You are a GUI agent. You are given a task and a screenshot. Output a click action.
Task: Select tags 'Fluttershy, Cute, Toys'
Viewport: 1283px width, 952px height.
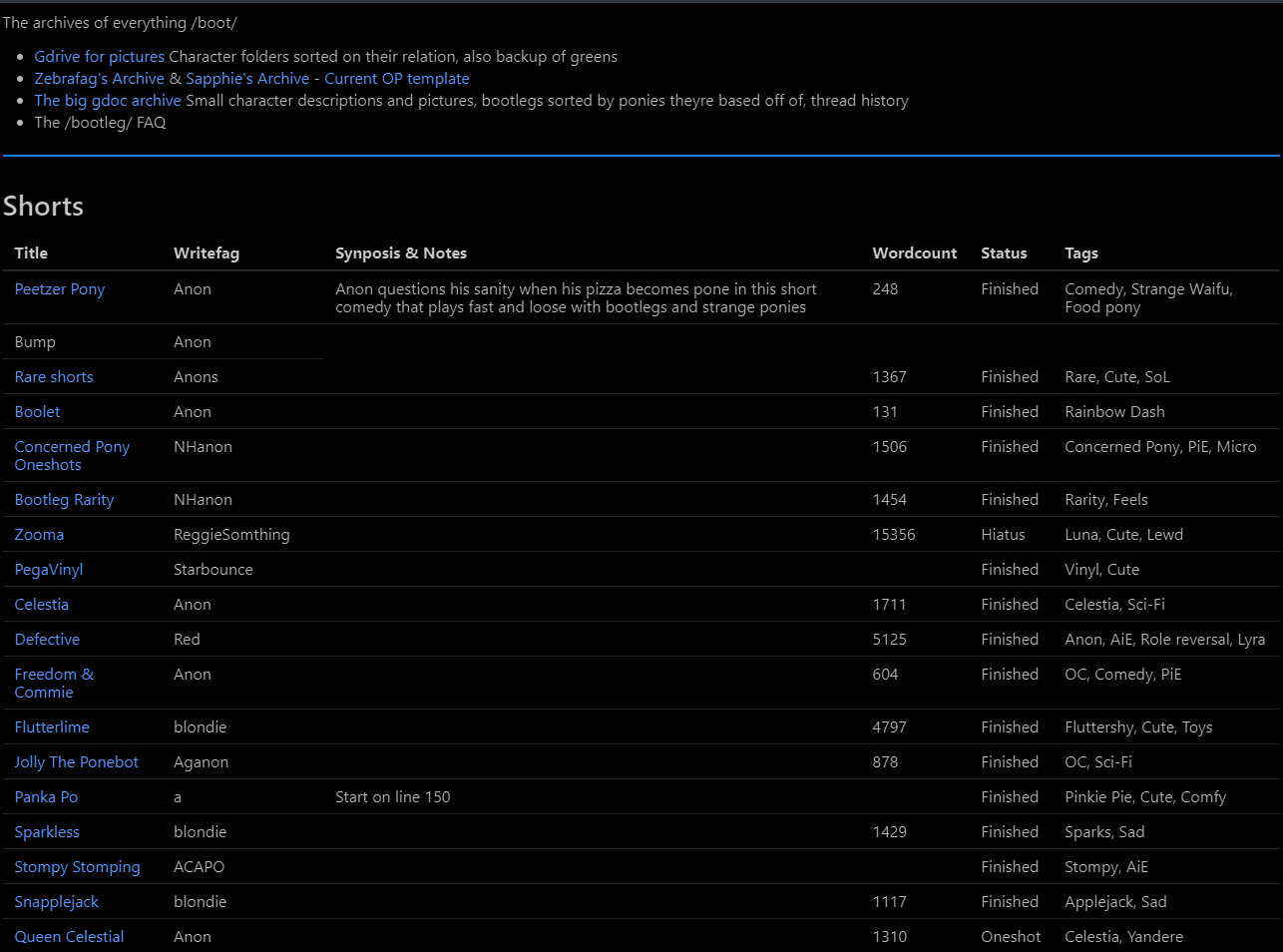pyautogui.click(x=1138, y=727)
